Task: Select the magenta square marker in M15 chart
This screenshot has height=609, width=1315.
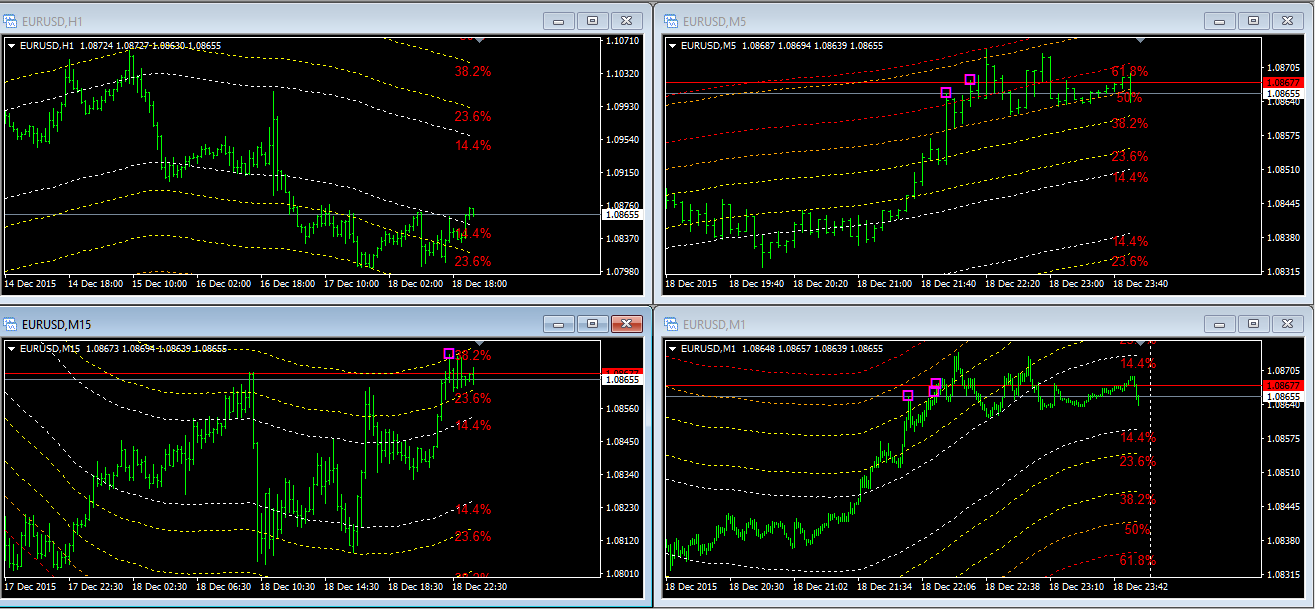Action: point(449,353)
